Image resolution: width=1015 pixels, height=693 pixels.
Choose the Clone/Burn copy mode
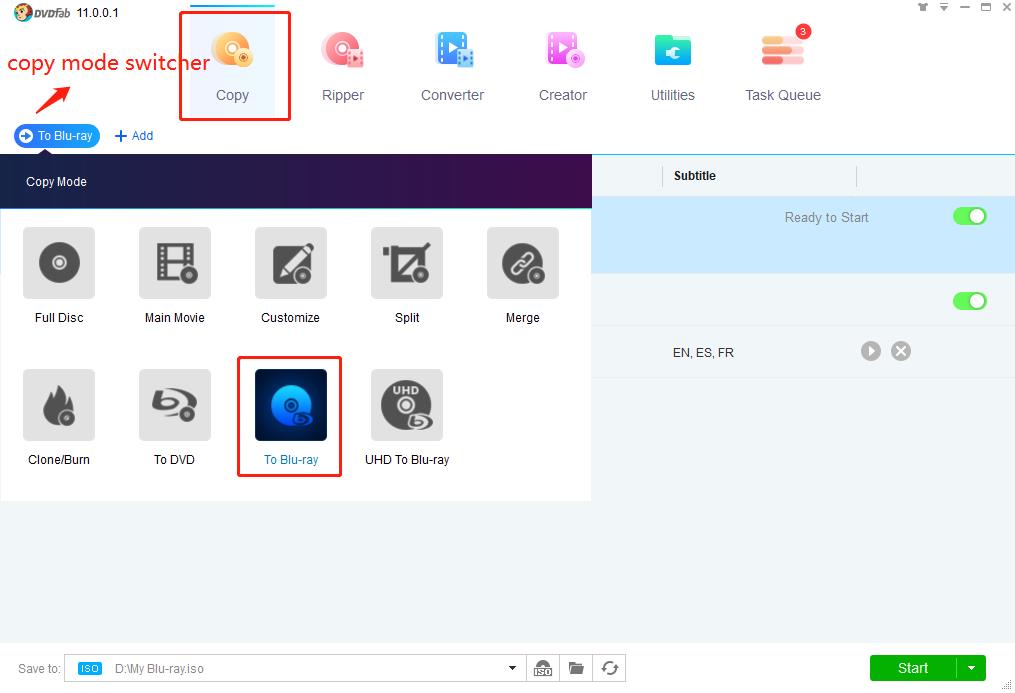[x=59, y=418]
